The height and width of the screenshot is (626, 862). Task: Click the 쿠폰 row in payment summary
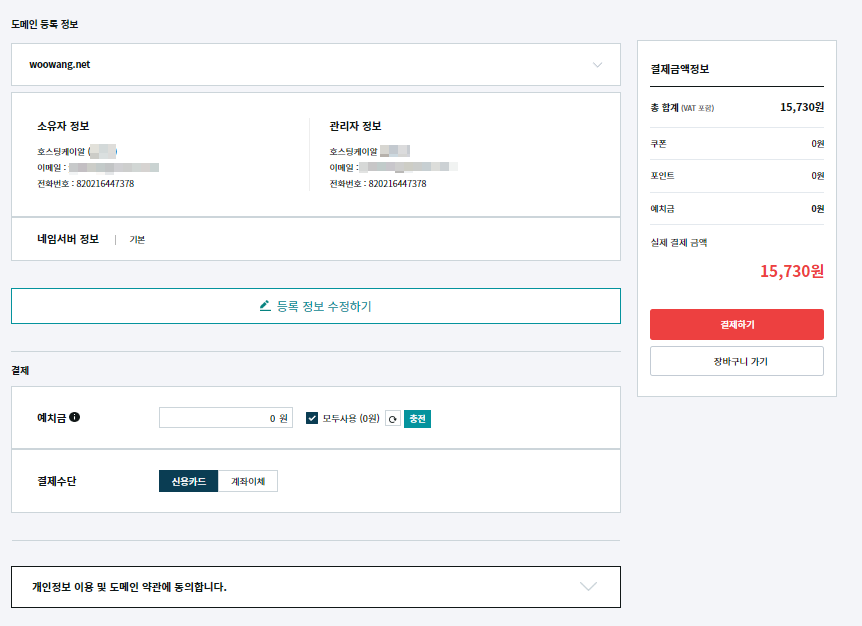pyautogui.click(x=736, y=144)
